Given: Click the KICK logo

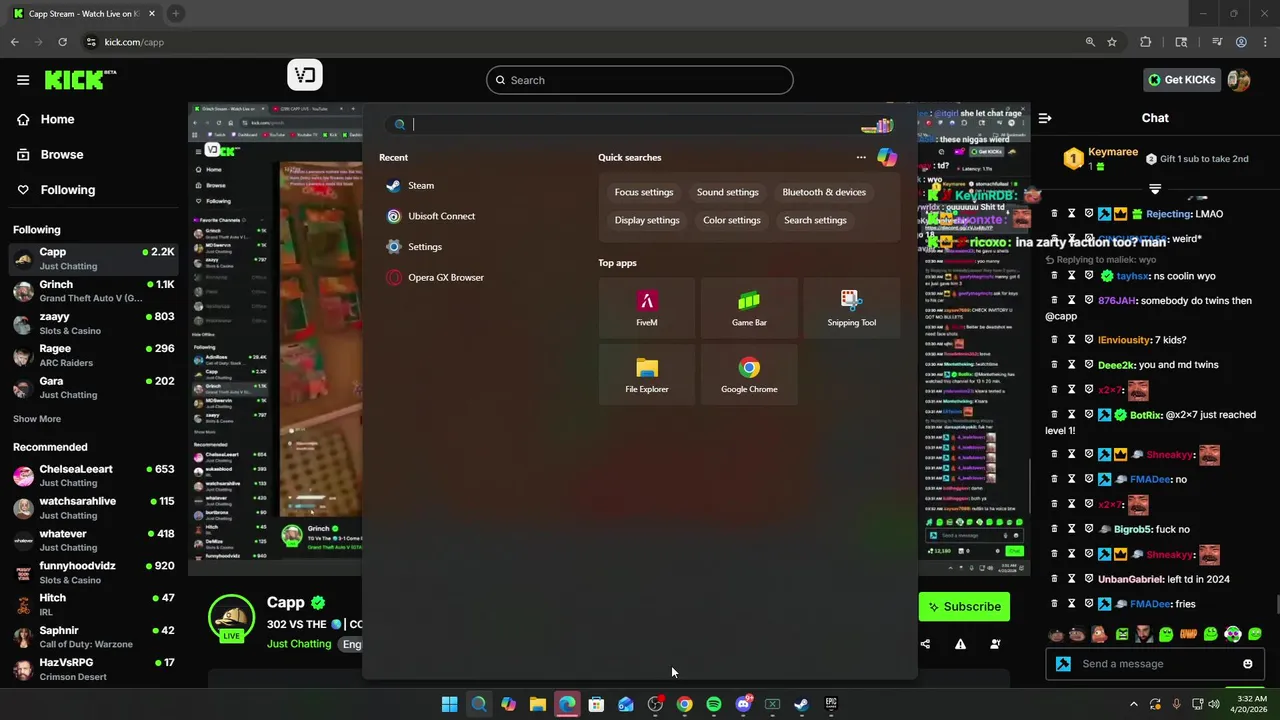Looking at the screenshot, I should coord(80,80).
